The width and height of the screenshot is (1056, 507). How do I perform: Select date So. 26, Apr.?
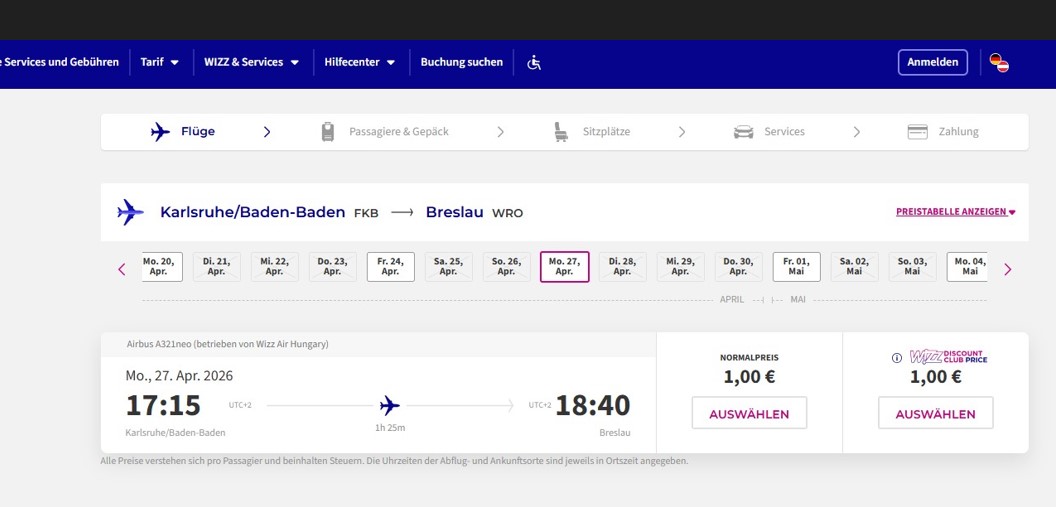(x=506, y=267)
